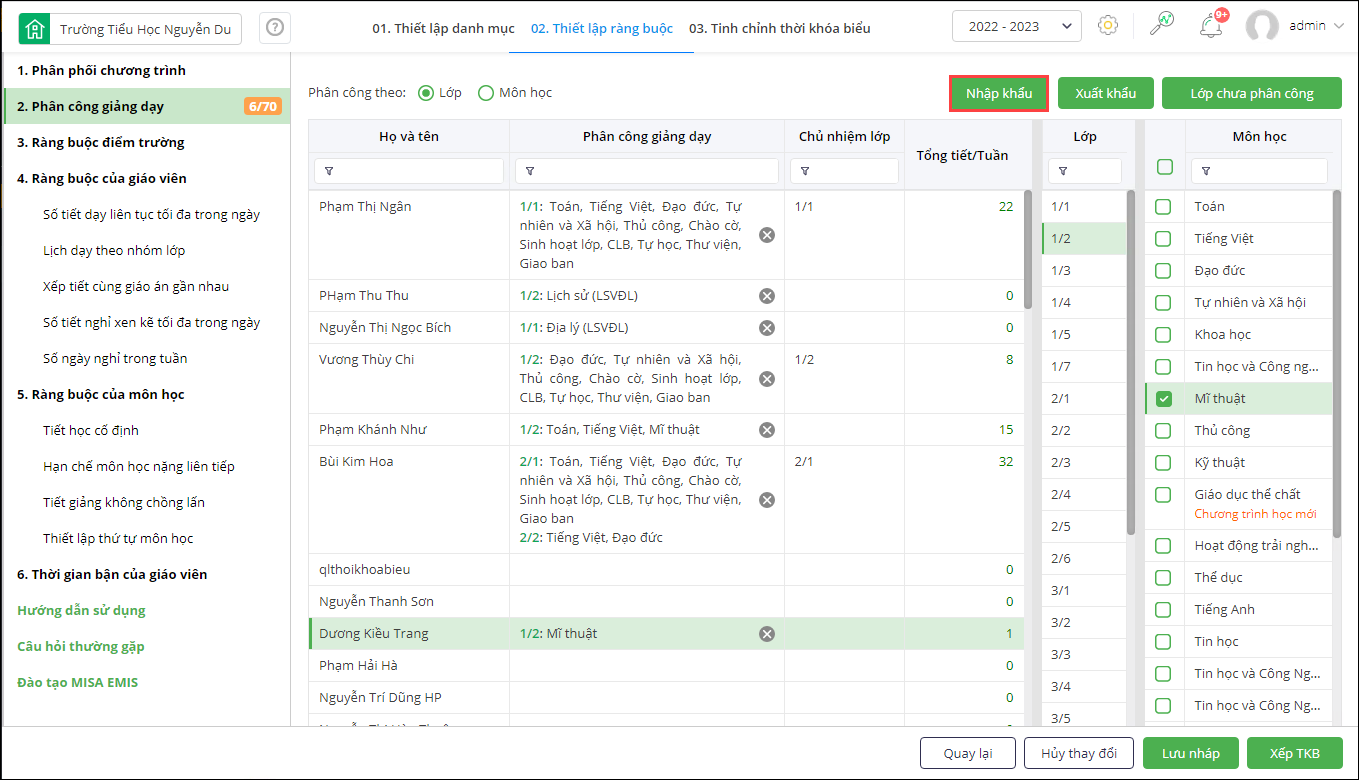Open the notifications bell
The height and width of the screenshot is (780, 1359).
coord(1211,26)
